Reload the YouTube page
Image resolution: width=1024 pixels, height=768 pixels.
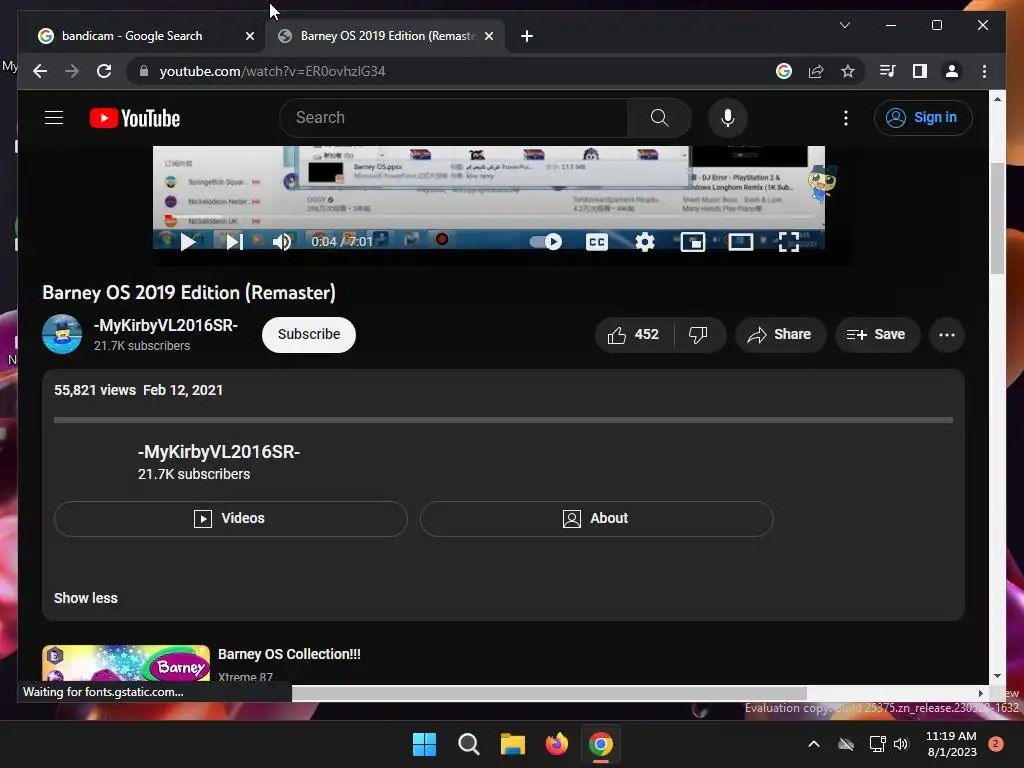pyautogui.click(x=104, y=71)
